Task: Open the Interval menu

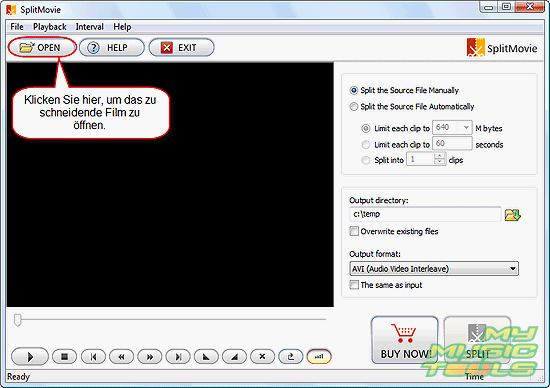Action: click(89, 27)
